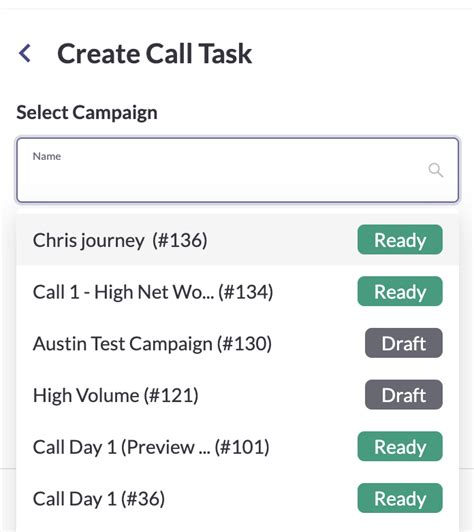Image resolution: width=474 pixels, height=532 pixels.
Task: Click the (#136) campaign ID text
Action: tap(179, 240)
